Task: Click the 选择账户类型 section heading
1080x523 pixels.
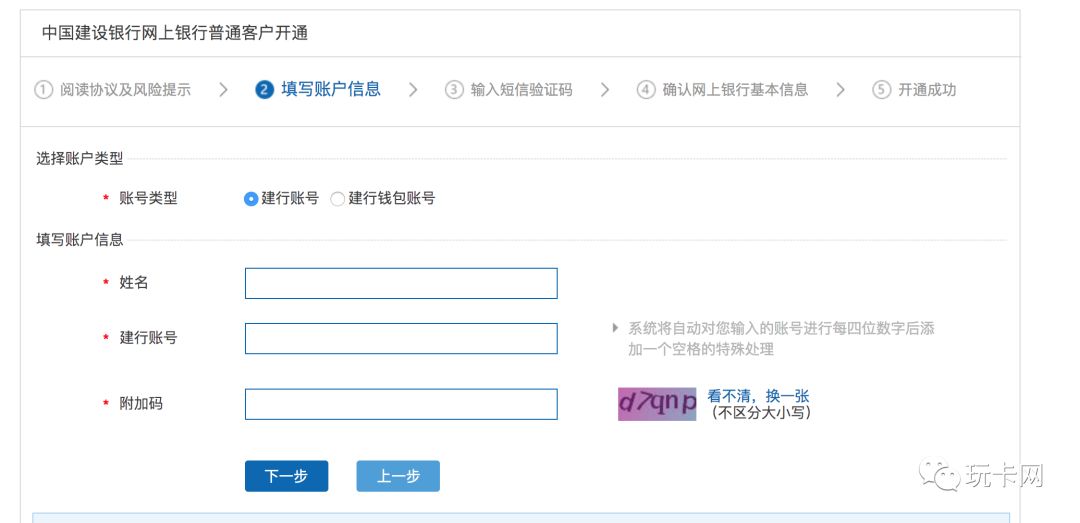Action: click(x=80, y=159)
